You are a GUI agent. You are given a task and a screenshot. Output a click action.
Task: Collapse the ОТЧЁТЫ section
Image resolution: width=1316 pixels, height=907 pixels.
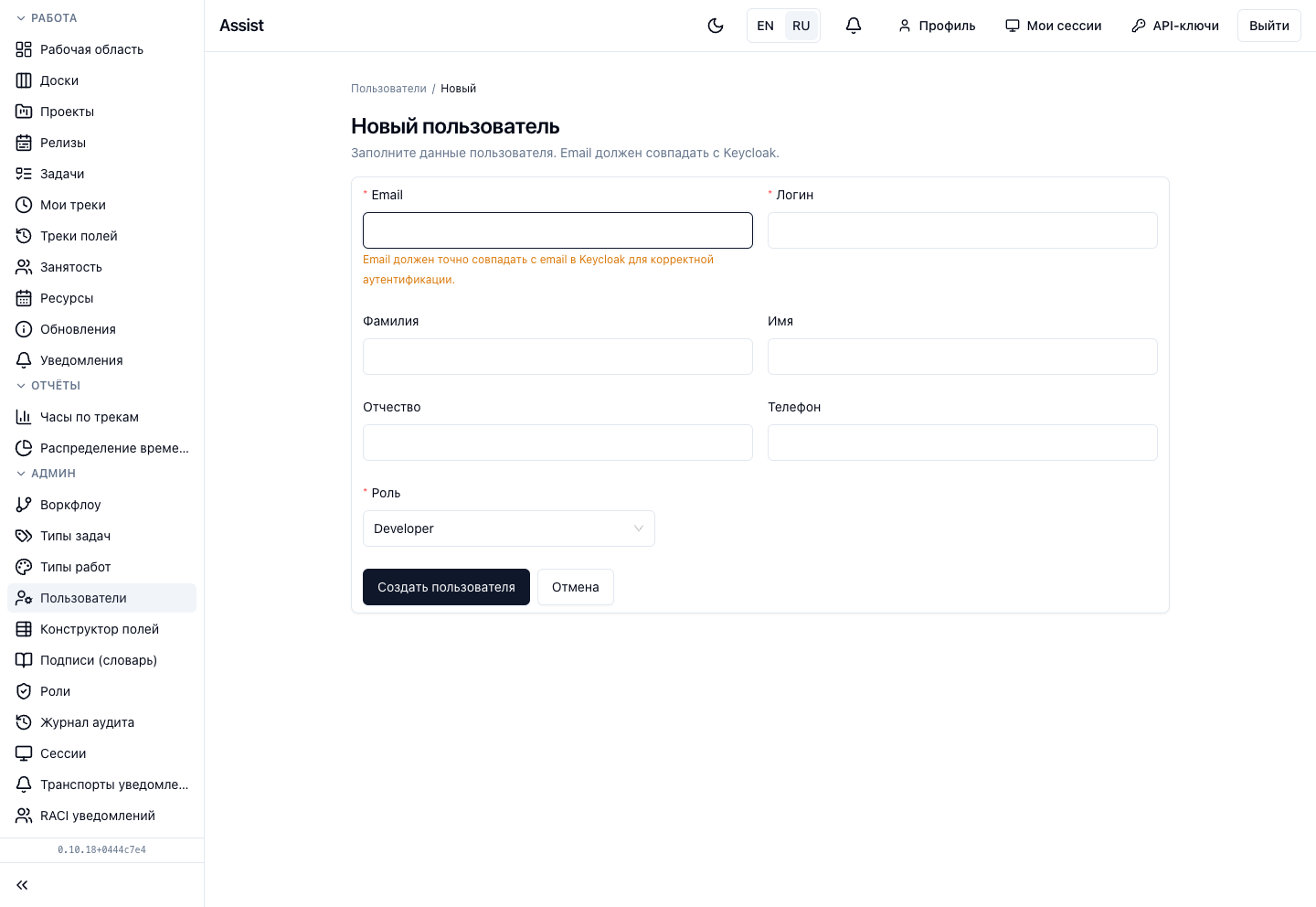point(48,386)
